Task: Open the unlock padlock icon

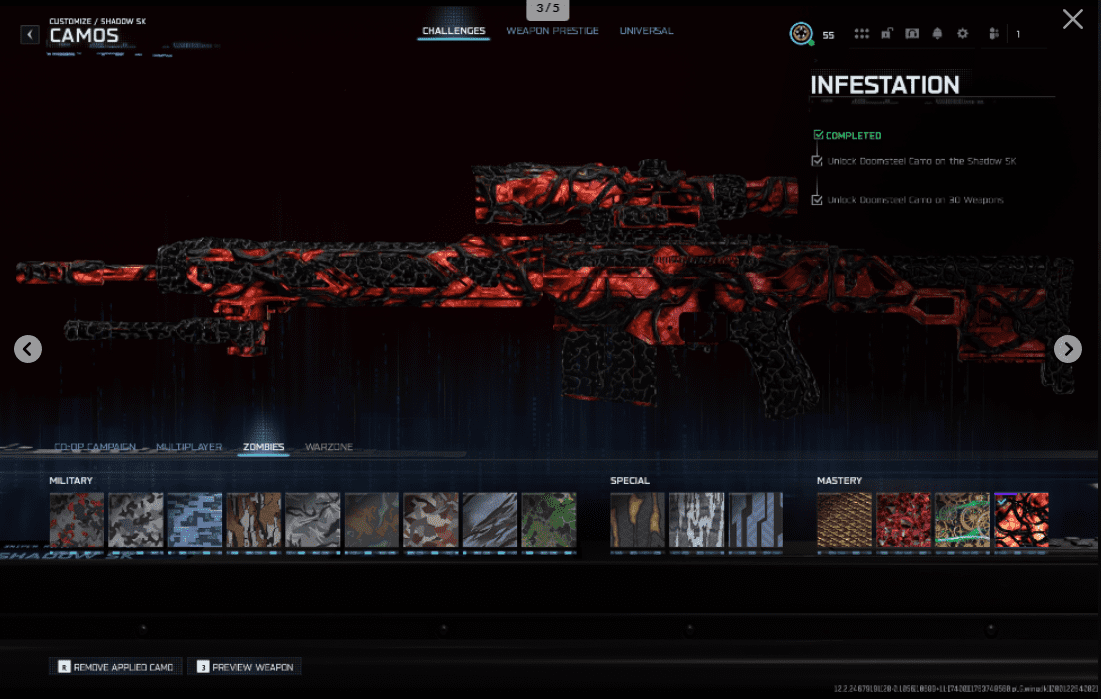Action: 887,33
